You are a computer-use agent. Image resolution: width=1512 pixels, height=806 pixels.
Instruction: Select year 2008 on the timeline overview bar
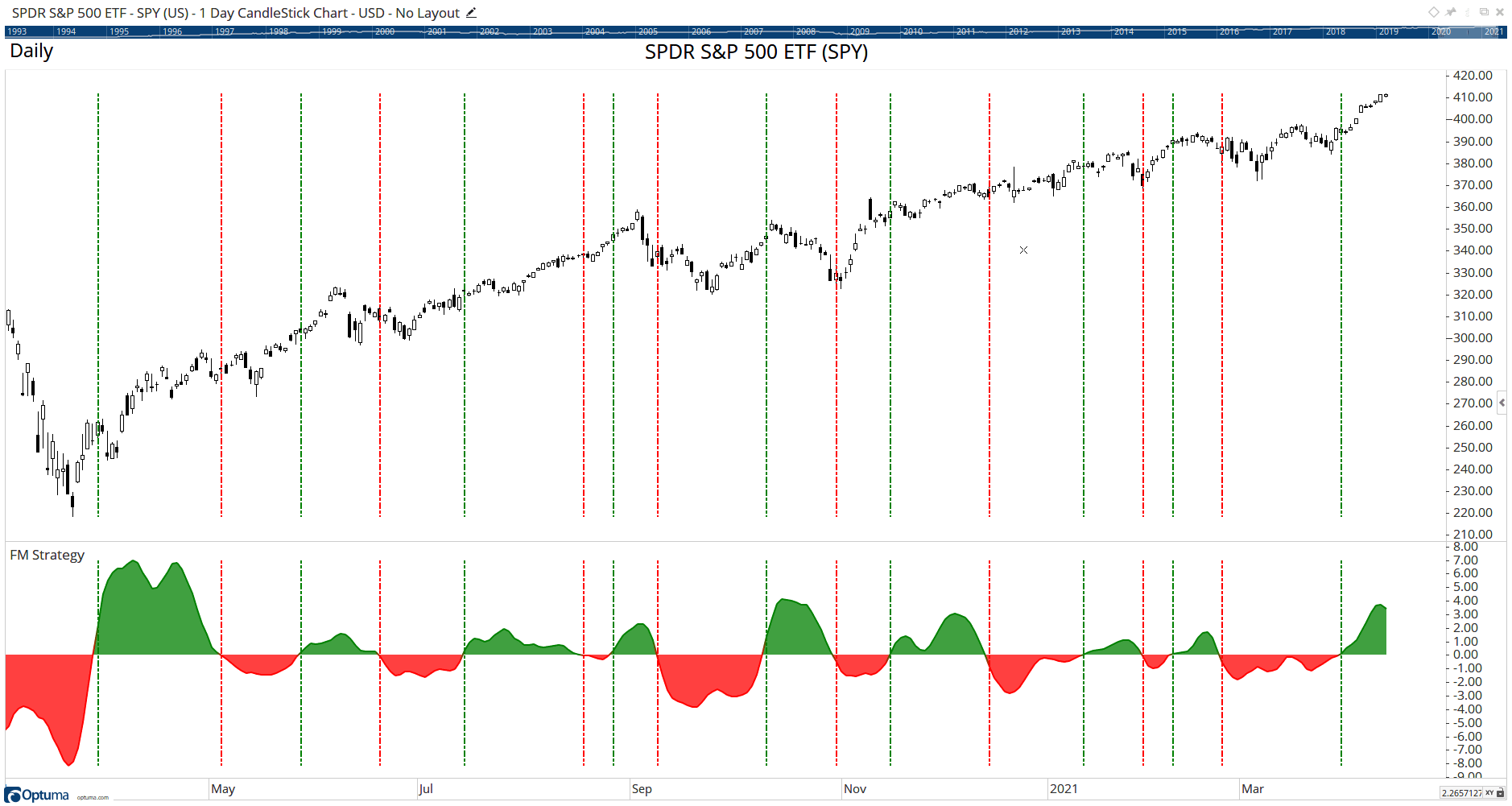pos(806,31)
